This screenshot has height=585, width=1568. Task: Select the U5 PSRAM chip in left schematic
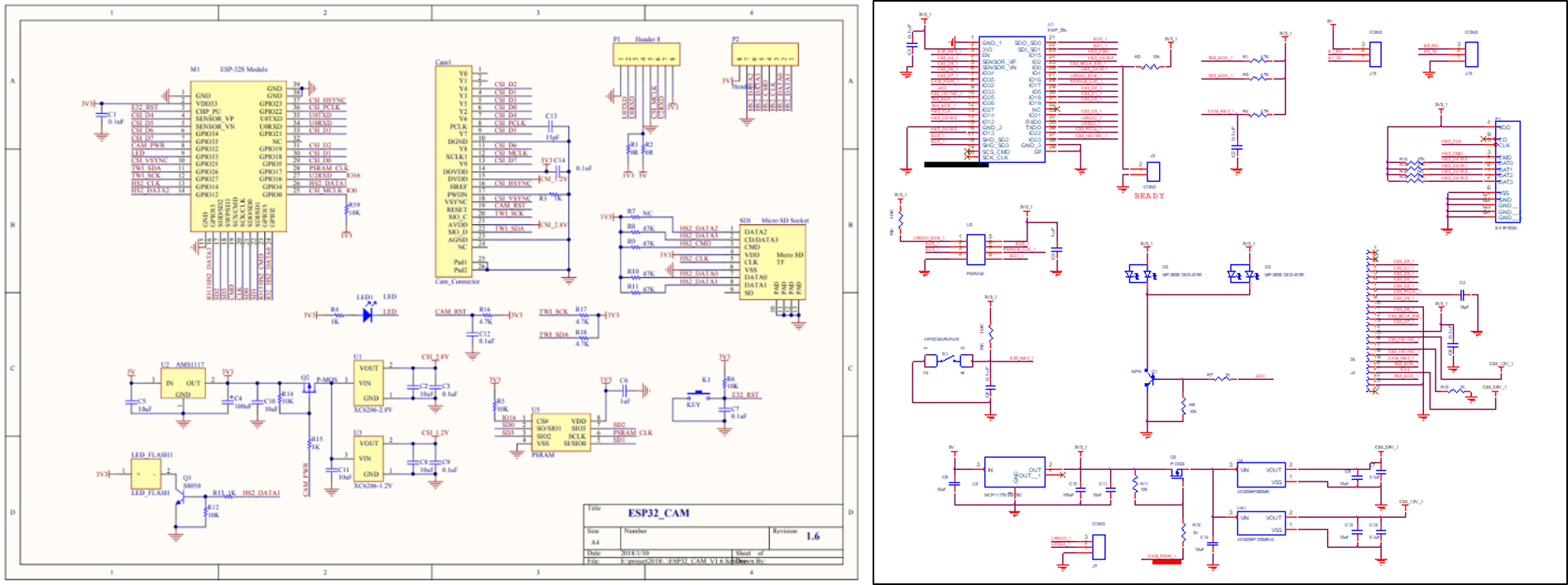[x=560, y=432]
